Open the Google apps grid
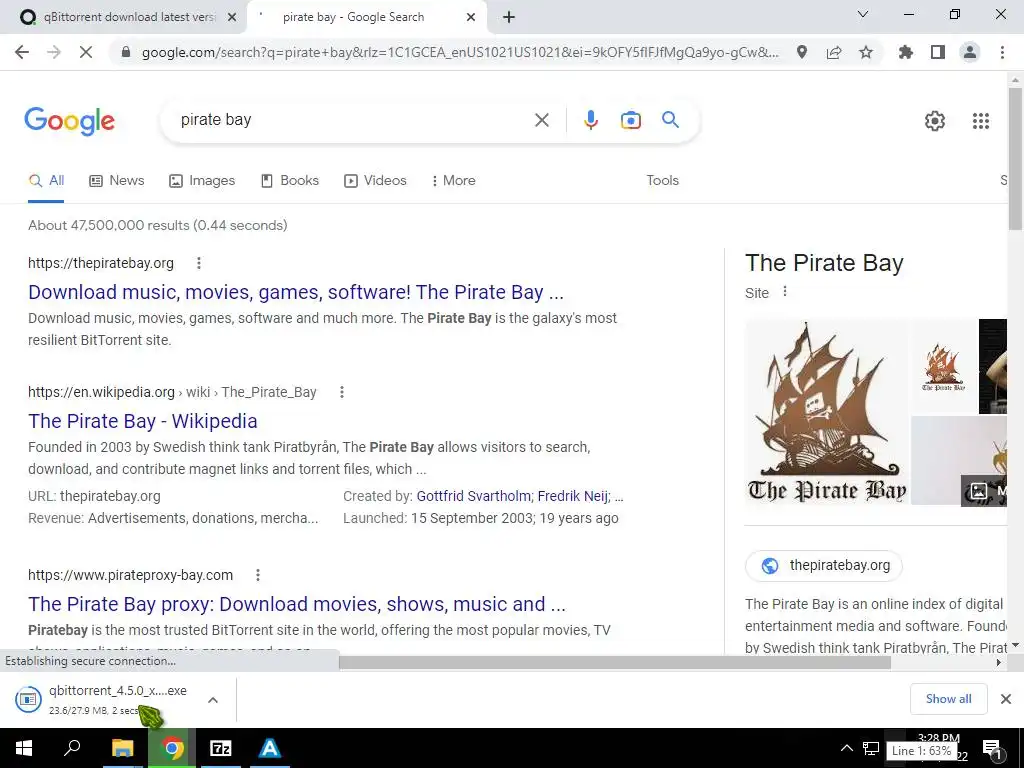 [x=981, y=121]
